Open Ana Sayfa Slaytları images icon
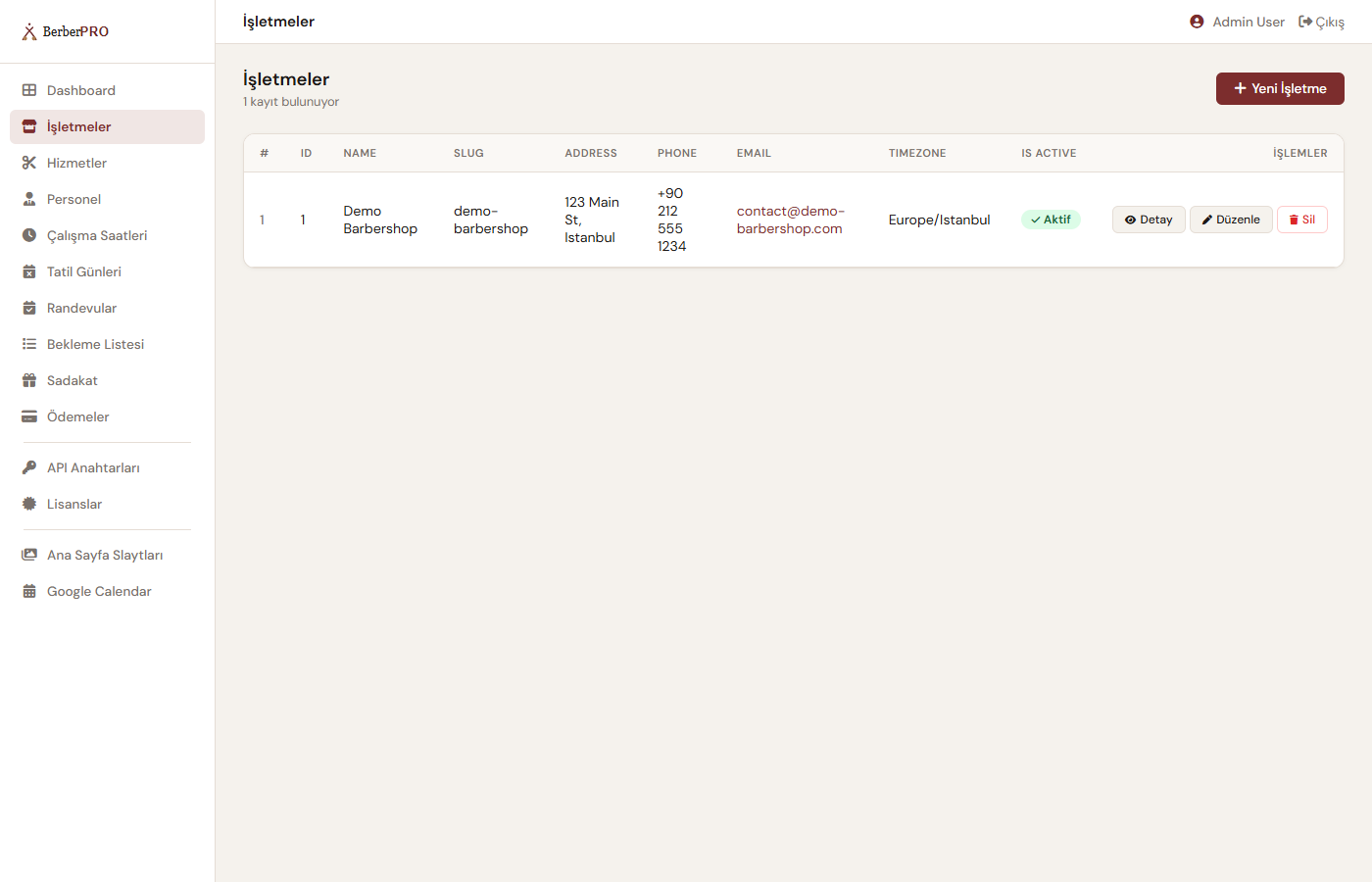 pos(29,555)
